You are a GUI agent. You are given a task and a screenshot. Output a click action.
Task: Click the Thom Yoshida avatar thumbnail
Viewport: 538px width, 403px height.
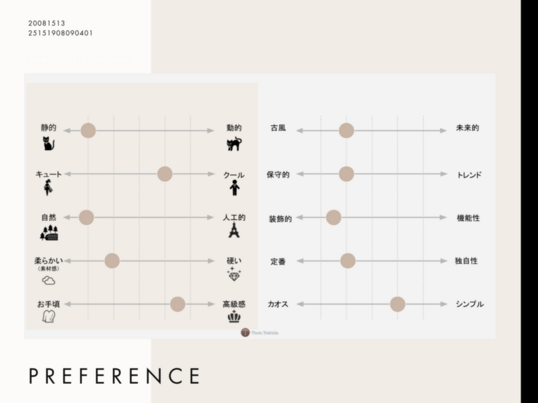click(x=245, y=332)
